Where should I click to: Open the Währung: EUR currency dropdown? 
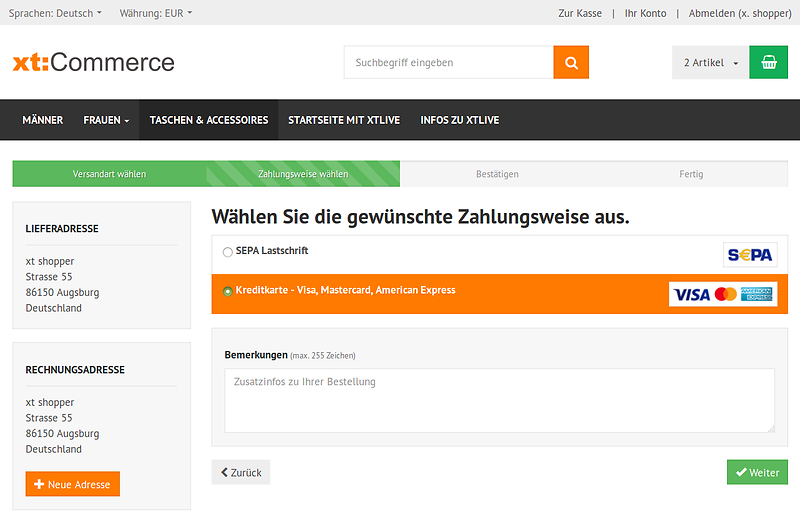pos(156,13)
